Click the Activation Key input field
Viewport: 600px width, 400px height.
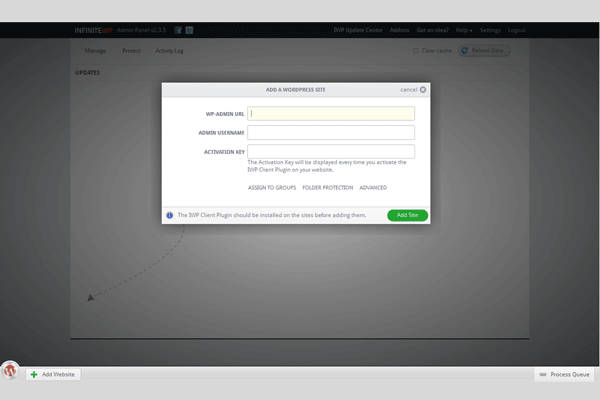click(x=330, y=152)
